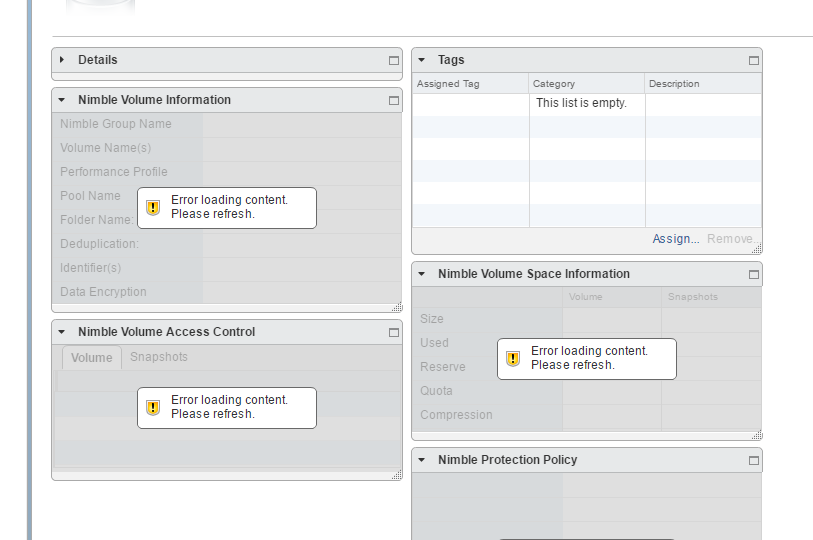This screenshot has height=540, width=813.
Task: Maximize the Nimble Protection Policy panel
Action: (753, 461)
